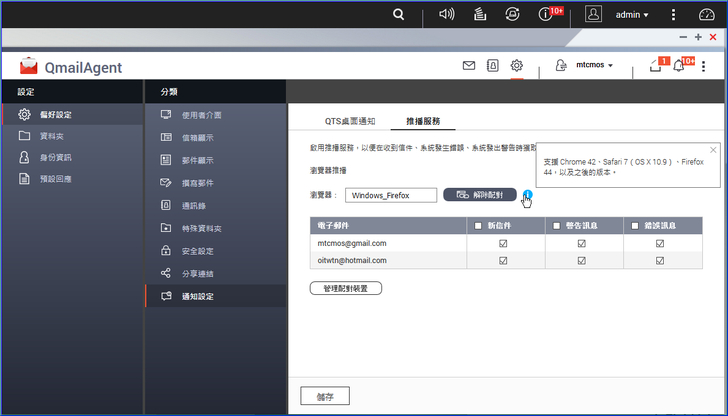The image size is (728, 416).
Task: Click the 儲存 save button
Action: pos(325,396)
